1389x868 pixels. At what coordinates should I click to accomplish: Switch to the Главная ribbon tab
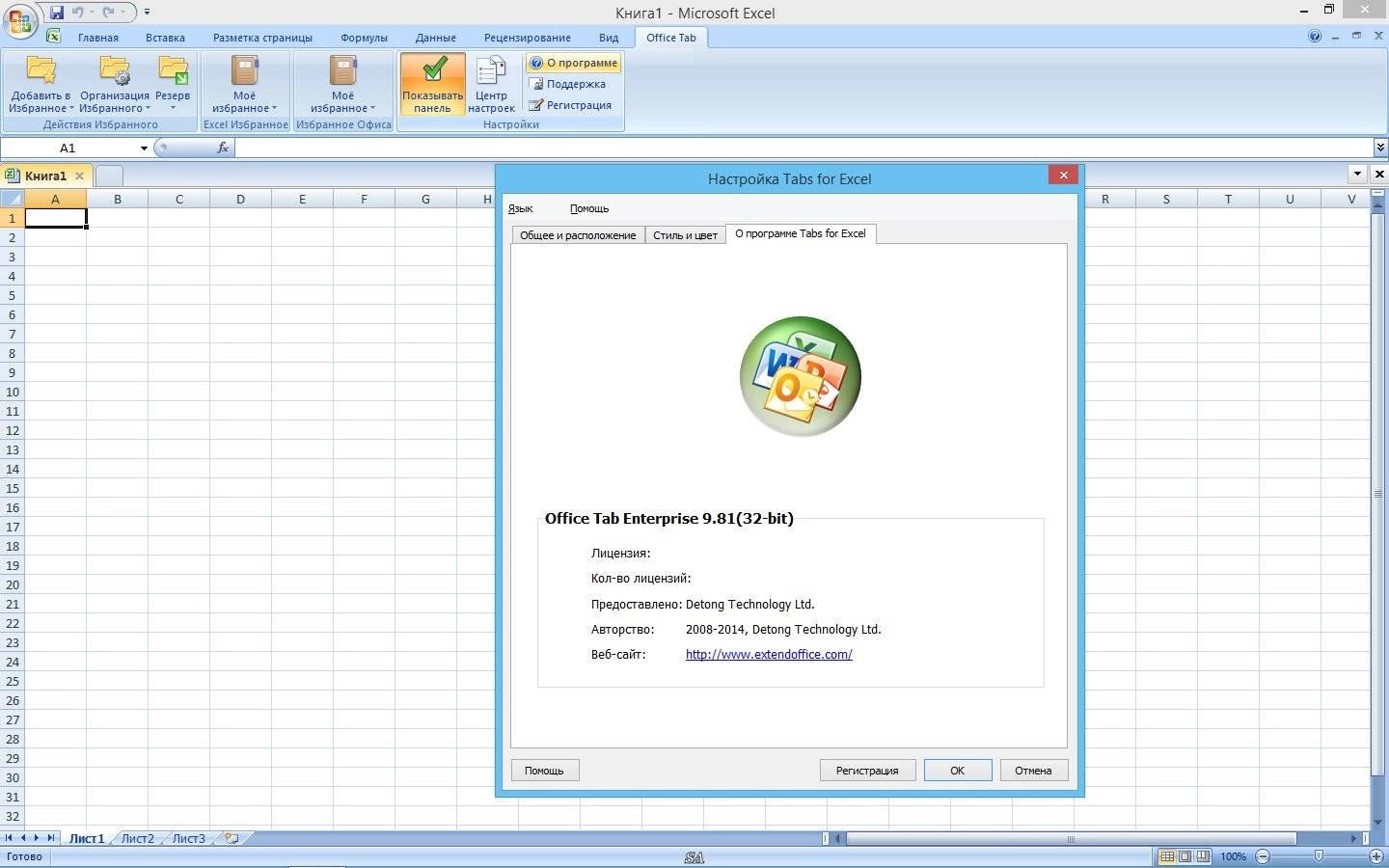click(98, 38)
